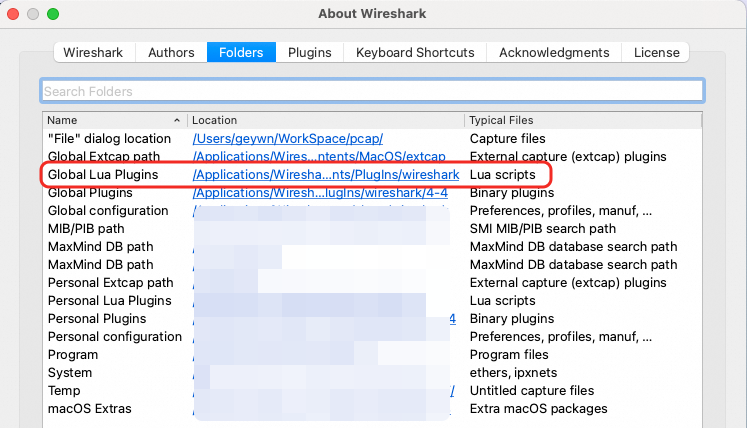Open the Plugins tab
Image resolution: width=747 pixels, height=428 pixels.
click(310, 52)
